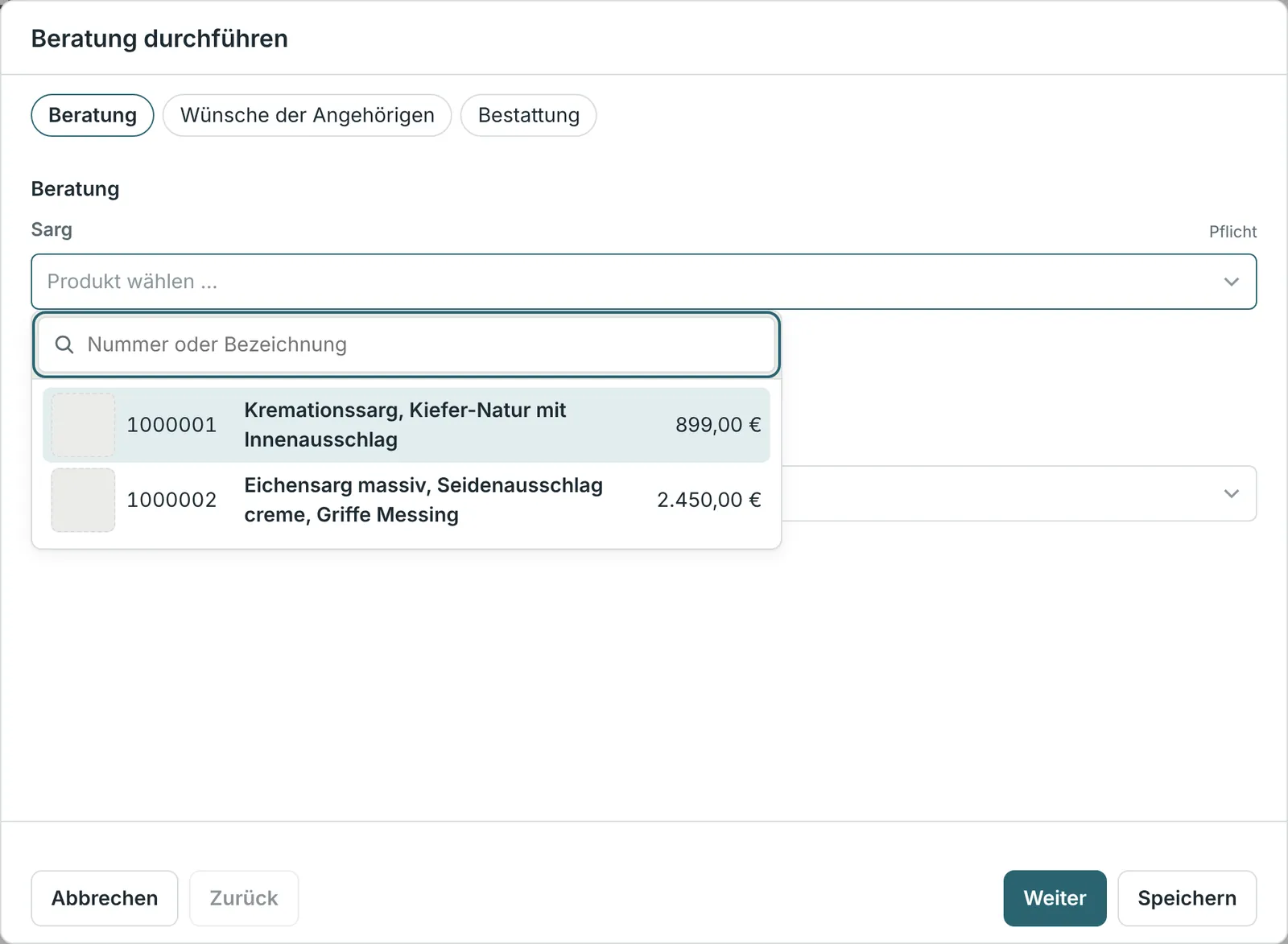Click the Produkt wählen combo box
The width and height of the screenshot is (1288, 944).
tap(643, 282)
